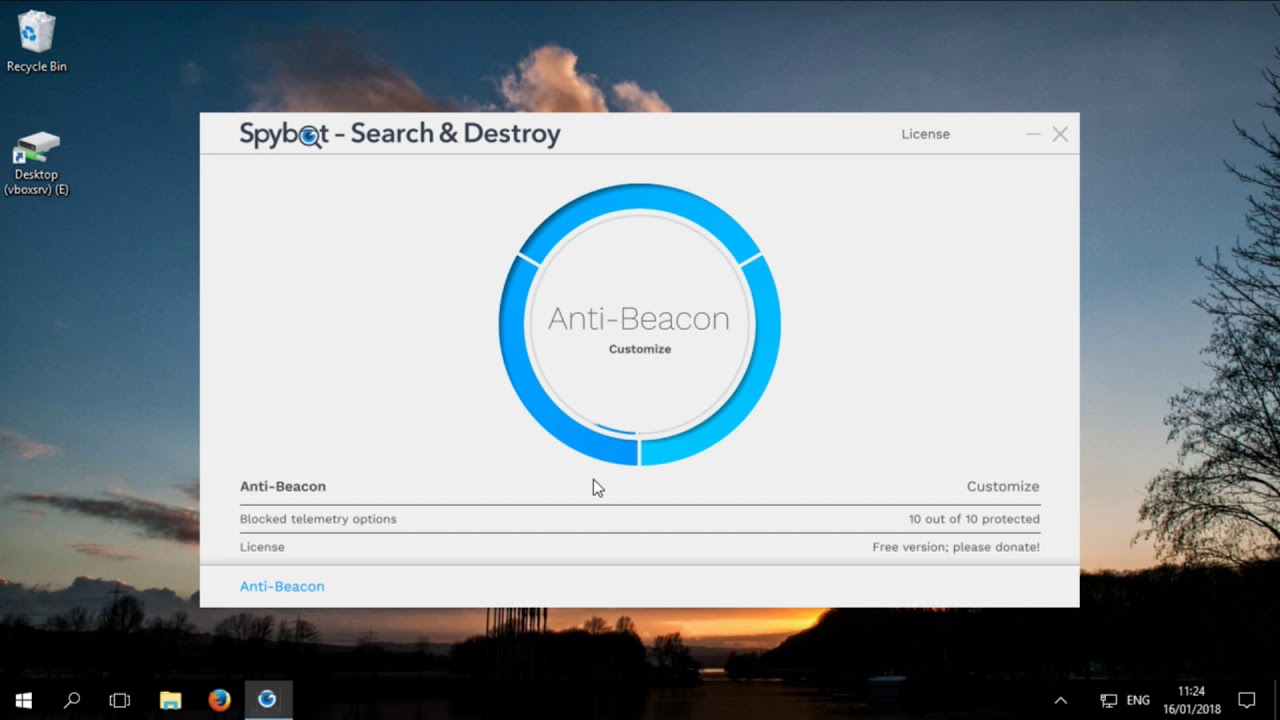Viewport: 1280px width, 720px height.
Task: Open the taskbar clock showing 11:24
Action: [x=1190, y=700]
